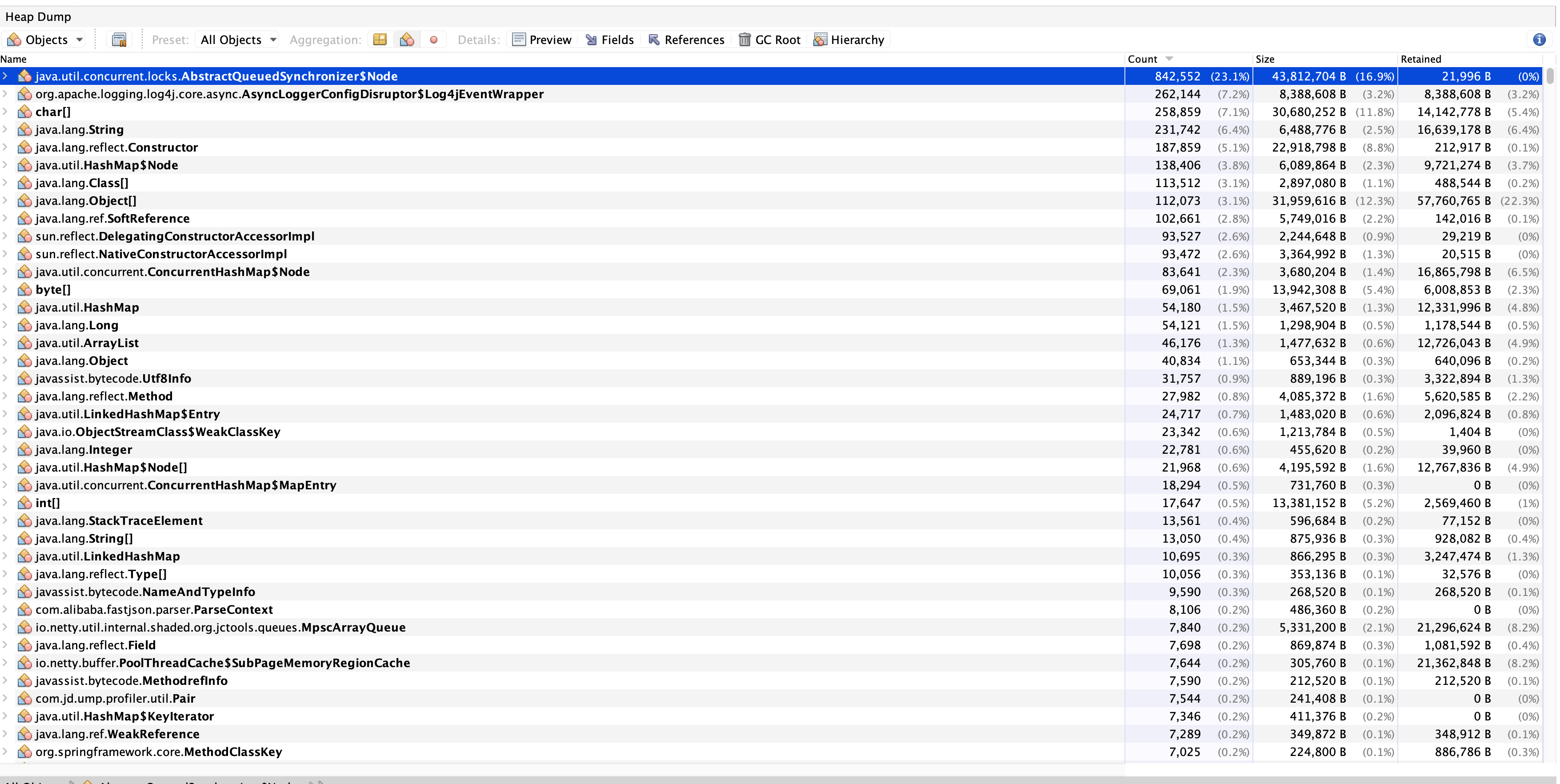
Task: Click the Count column sort arrow
Action: 1169,59
